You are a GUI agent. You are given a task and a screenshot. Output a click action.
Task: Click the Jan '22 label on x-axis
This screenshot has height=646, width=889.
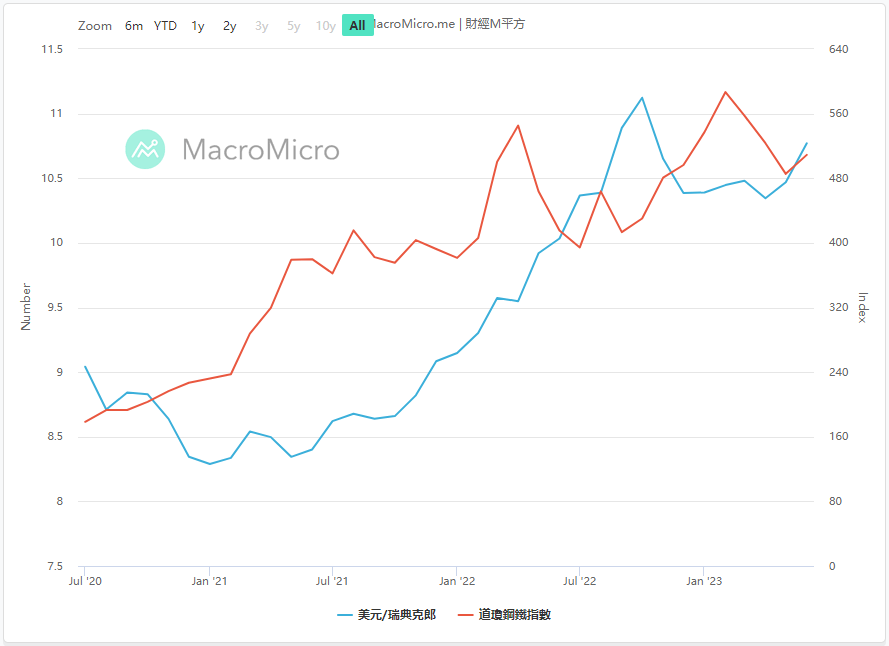[x=456, y=580]
